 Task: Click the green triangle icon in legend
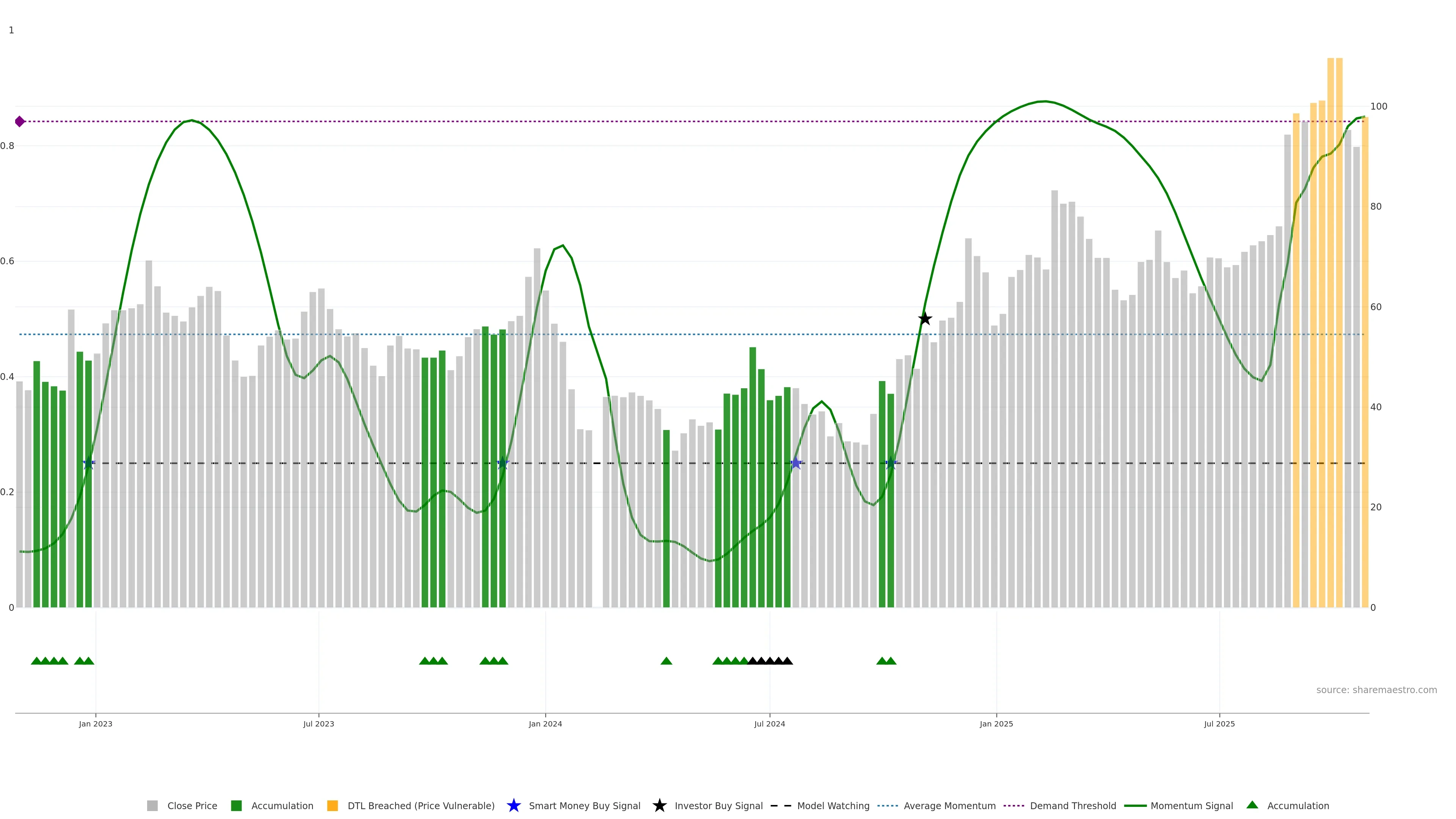[x=1252, y=805]
